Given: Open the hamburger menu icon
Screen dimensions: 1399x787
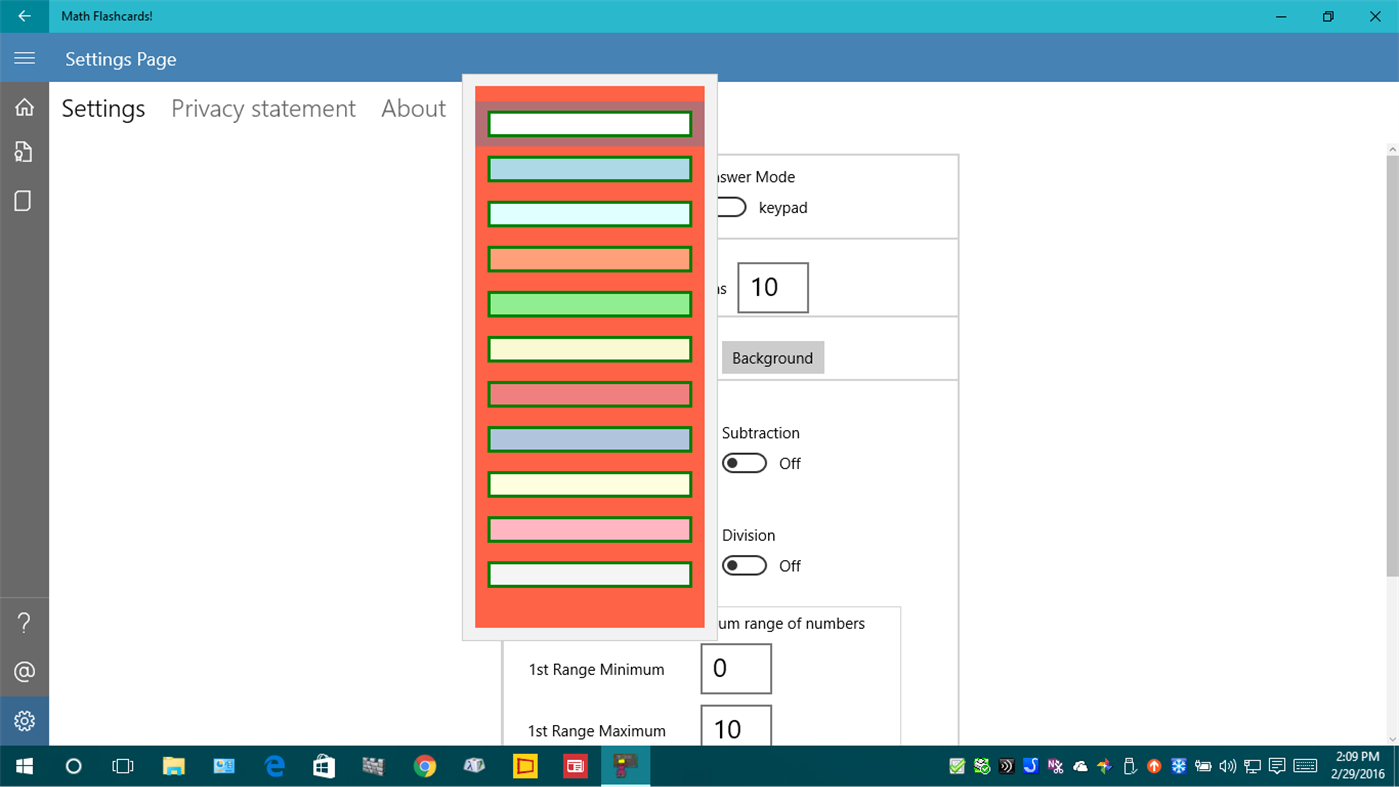Looking at the screenshot, I should point(24,57).
